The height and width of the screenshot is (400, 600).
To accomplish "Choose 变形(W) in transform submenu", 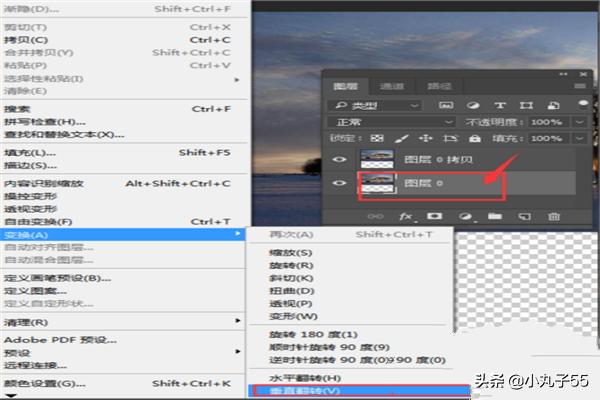I will point(350,316).
